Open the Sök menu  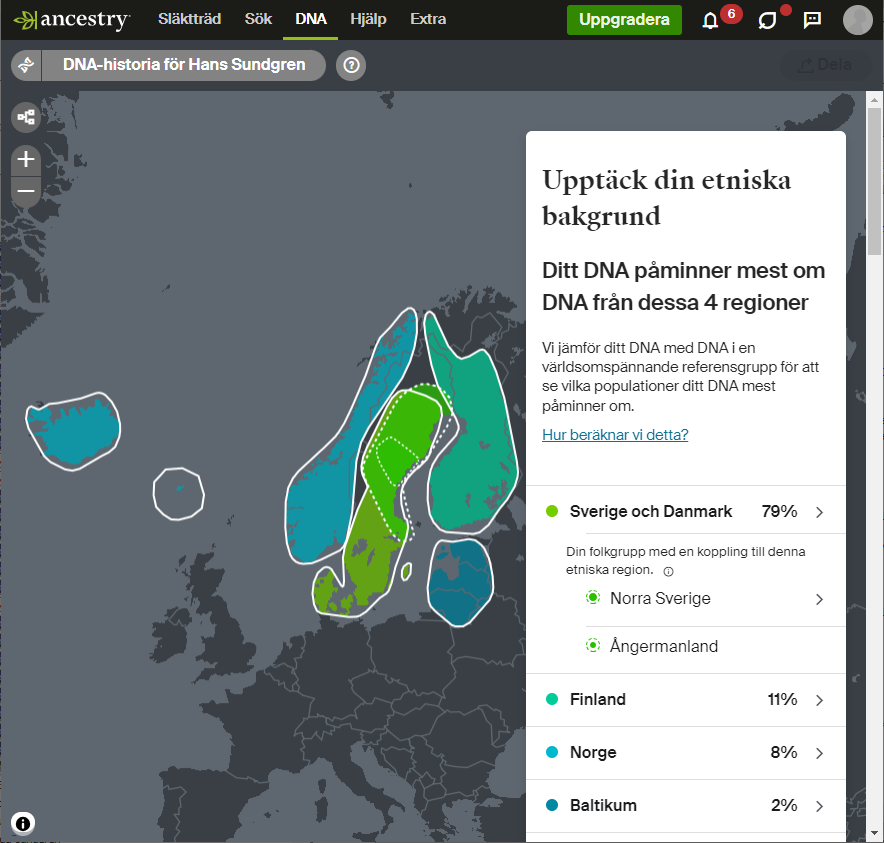tap(258, 19)
